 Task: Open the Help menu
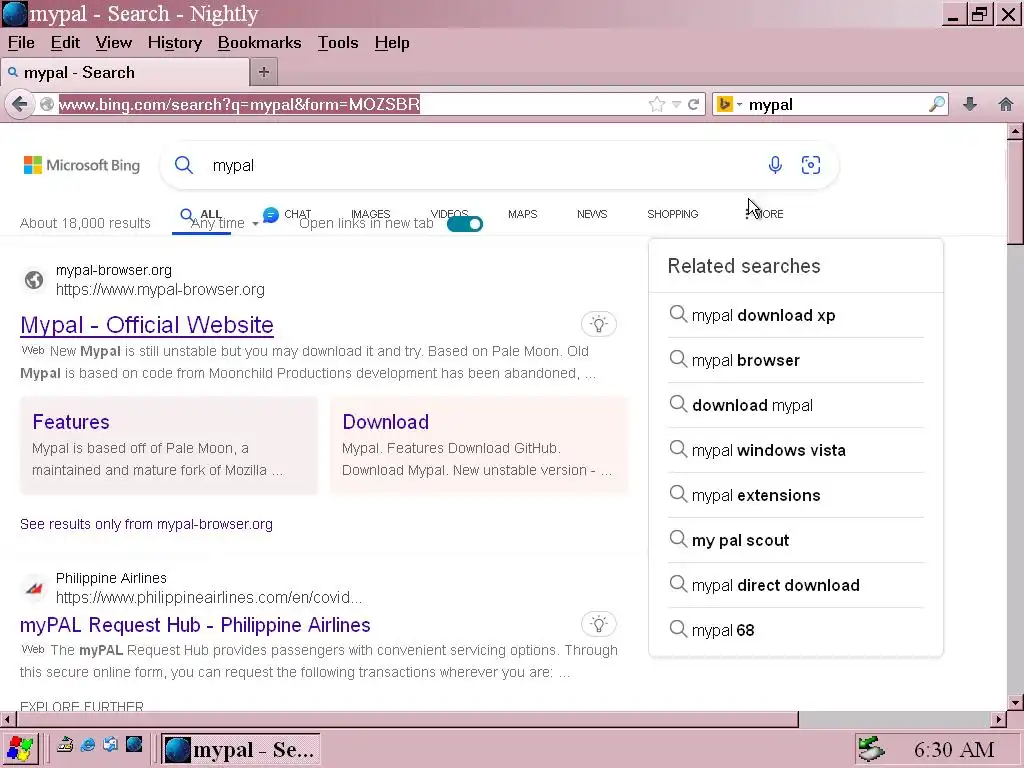coord(392,42)
